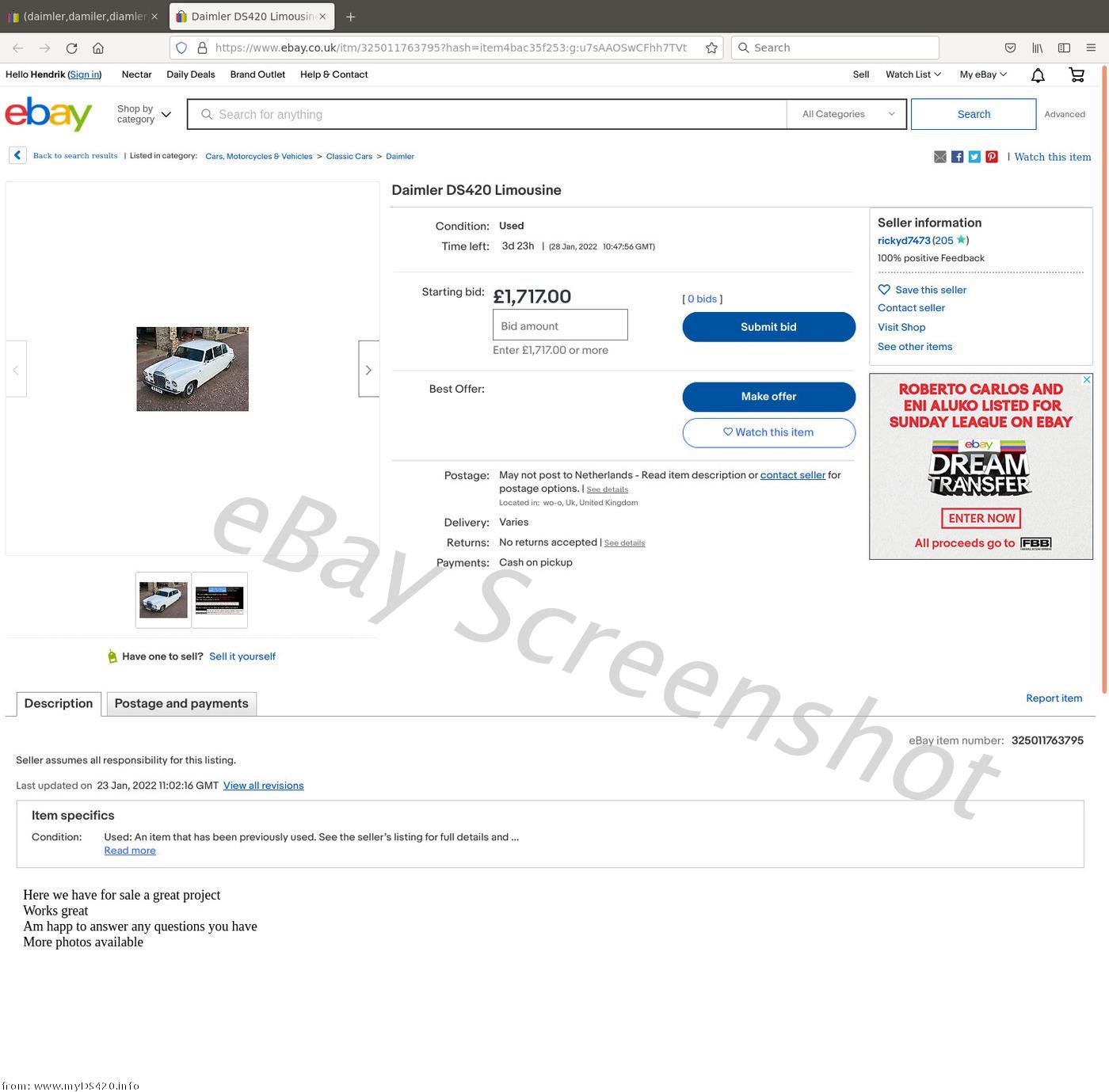Switch to Postage and payments tab
The width and height of the screenshot is (1109, 1092).
click(181, 704)
